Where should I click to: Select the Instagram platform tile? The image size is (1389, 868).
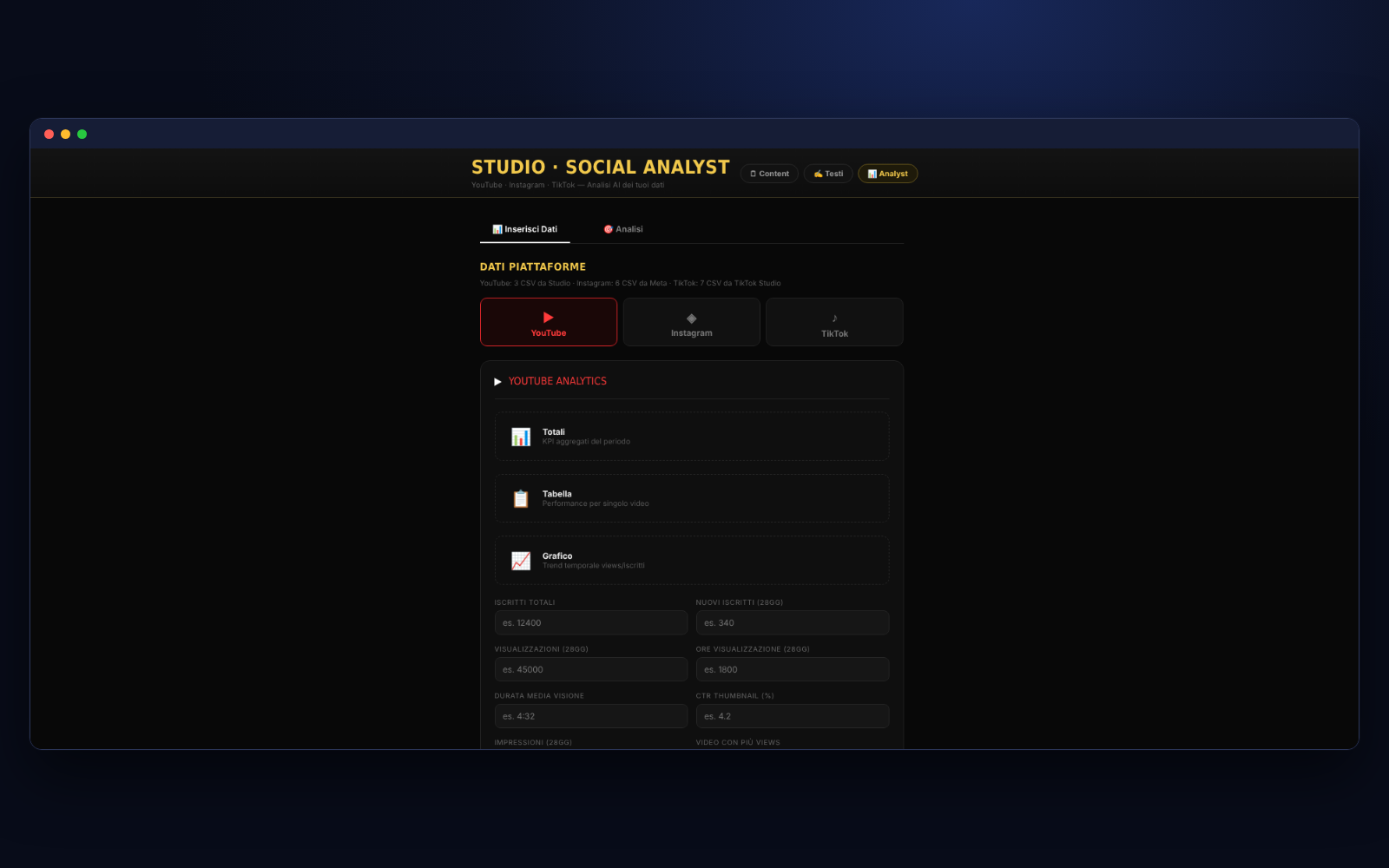pos(692,322)
